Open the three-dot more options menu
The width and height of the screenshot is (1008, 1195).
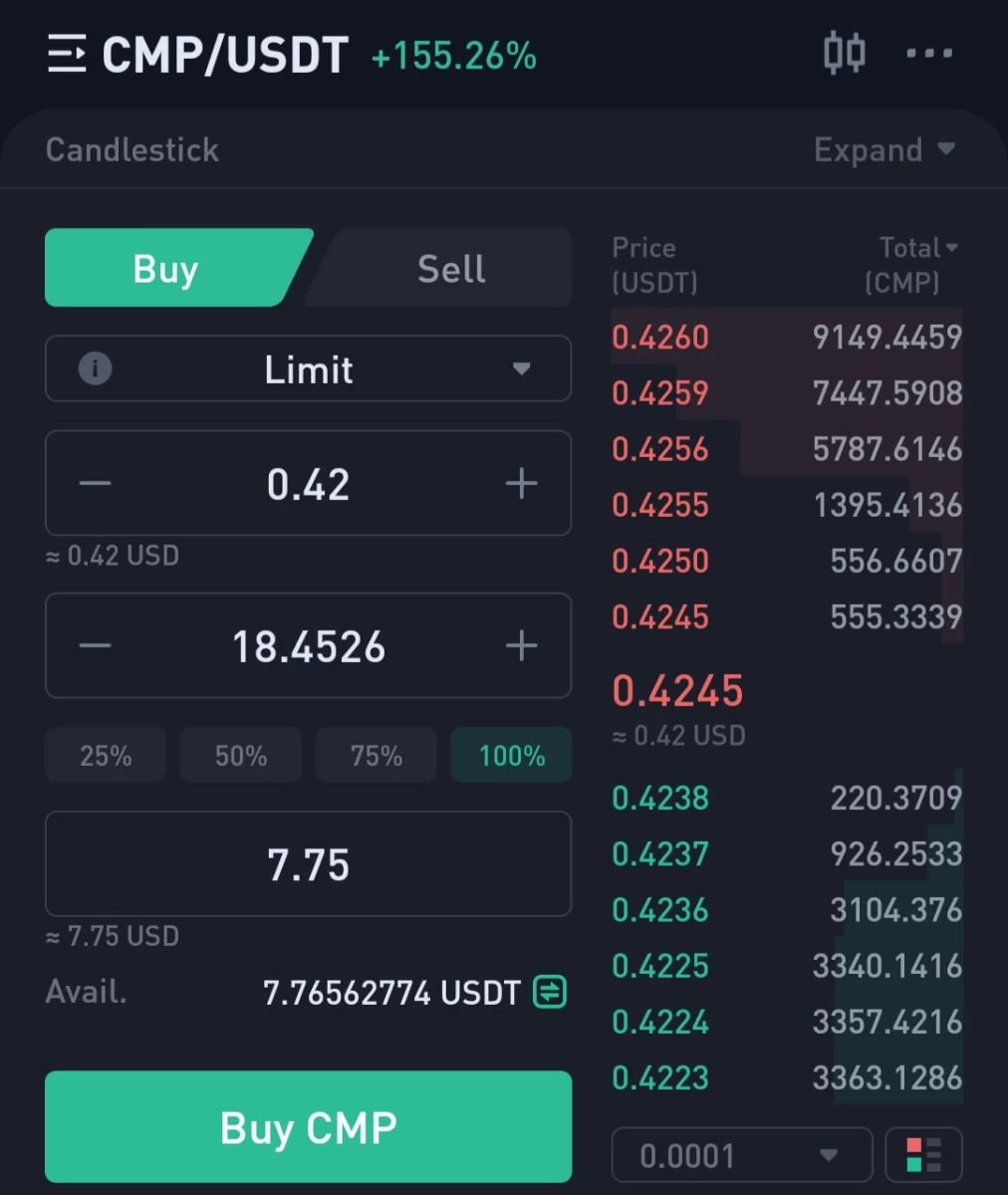pos(929,53)
